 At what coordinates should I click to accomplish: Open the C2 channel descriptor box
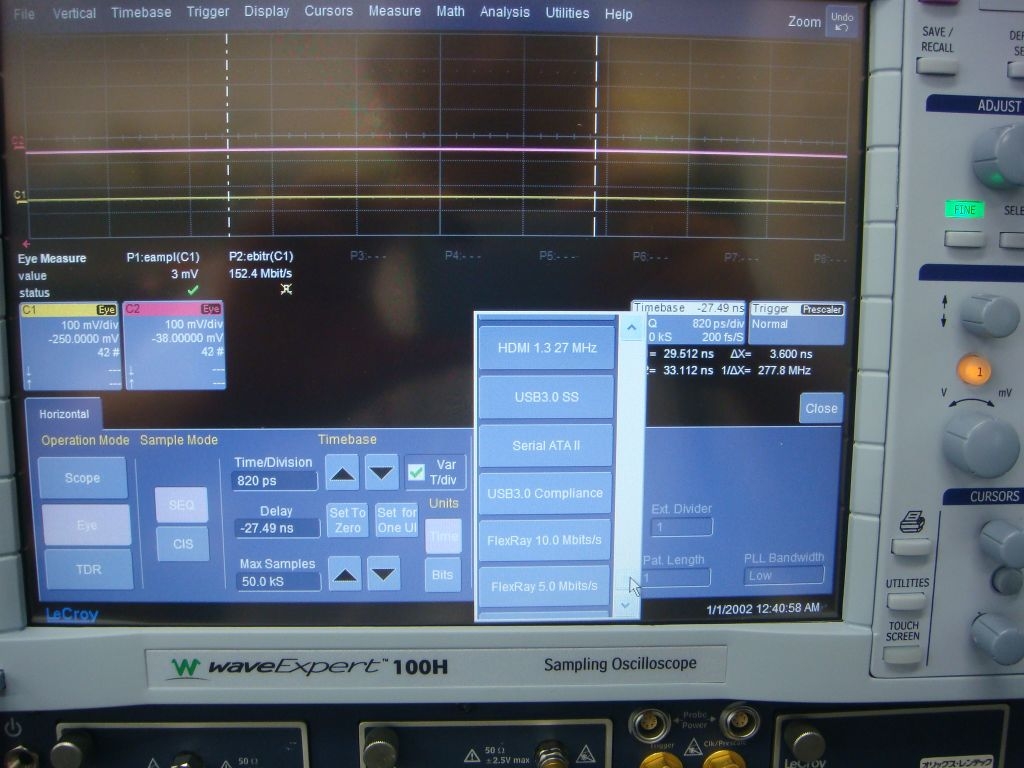[x=175, y=345]
